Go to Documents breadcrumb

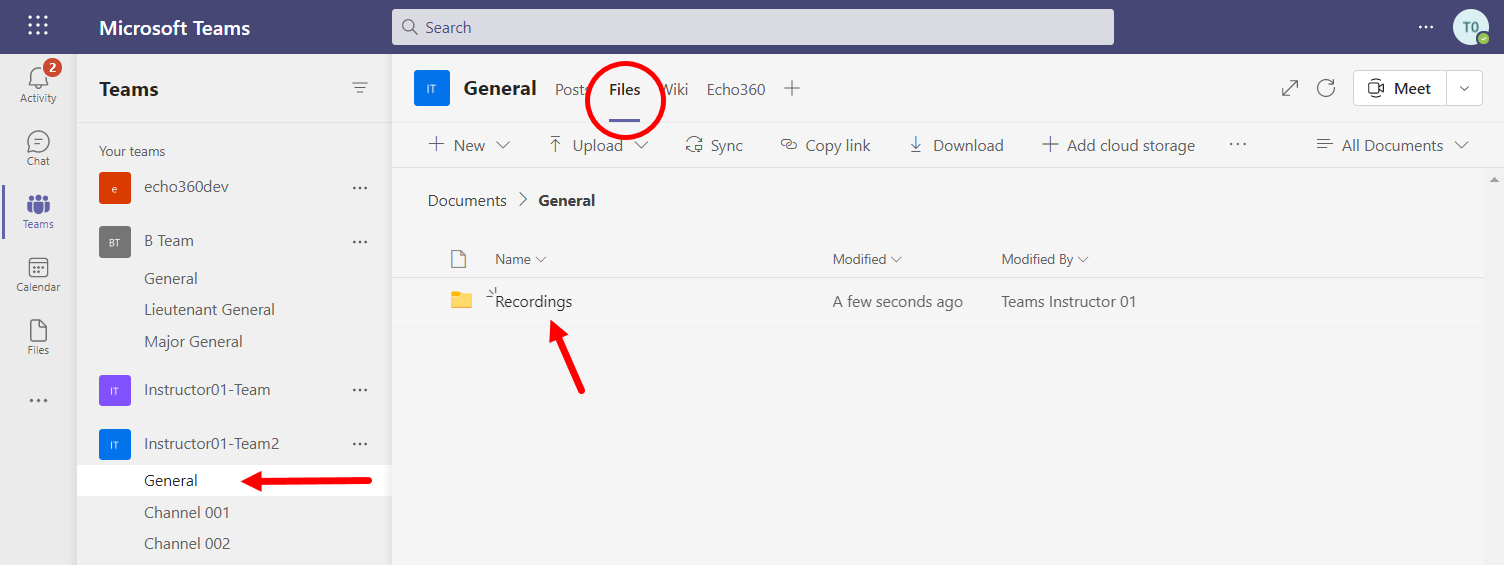coord(467,200)
